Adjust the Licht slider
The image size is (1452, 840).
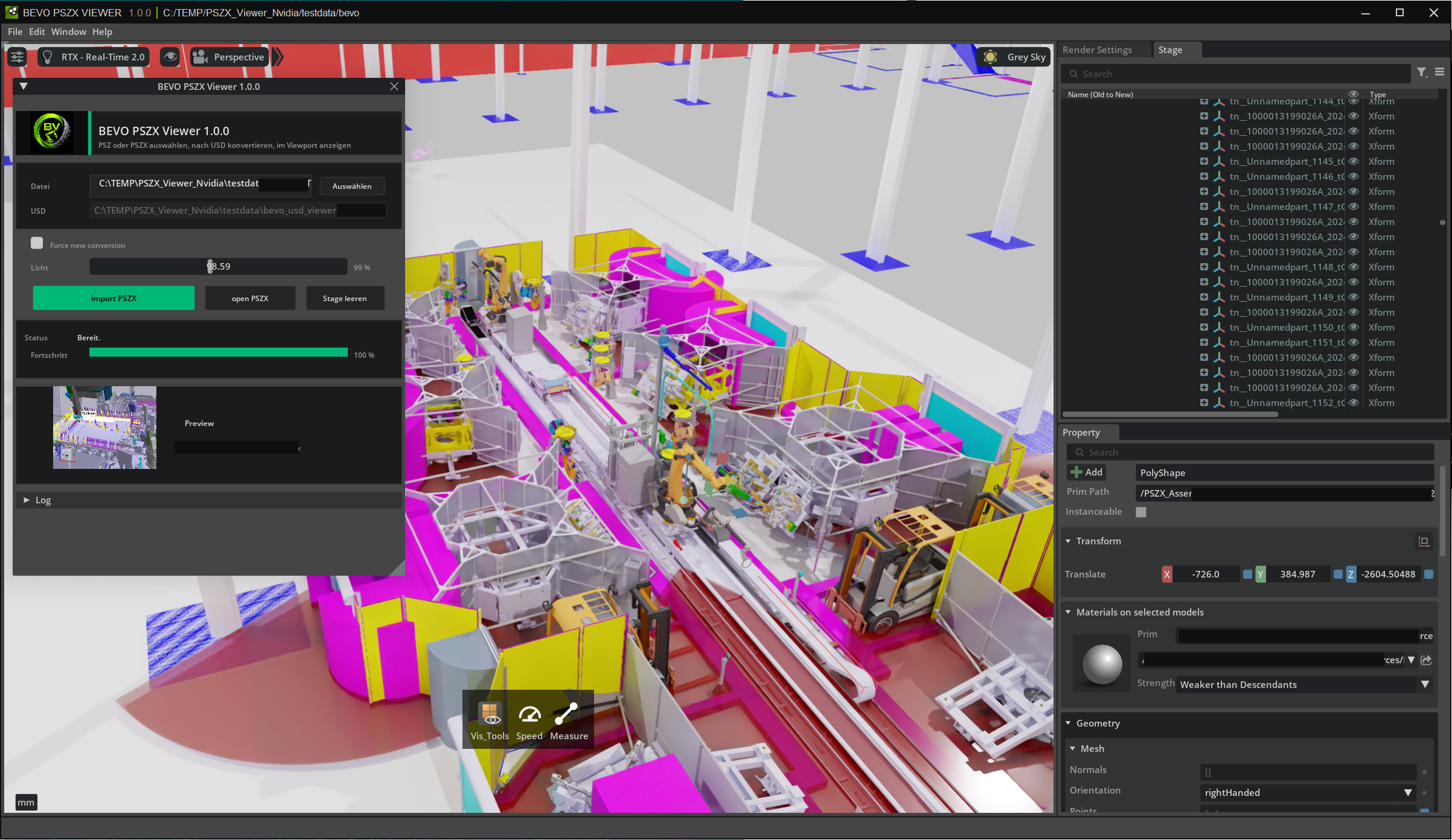pos(218,267)
